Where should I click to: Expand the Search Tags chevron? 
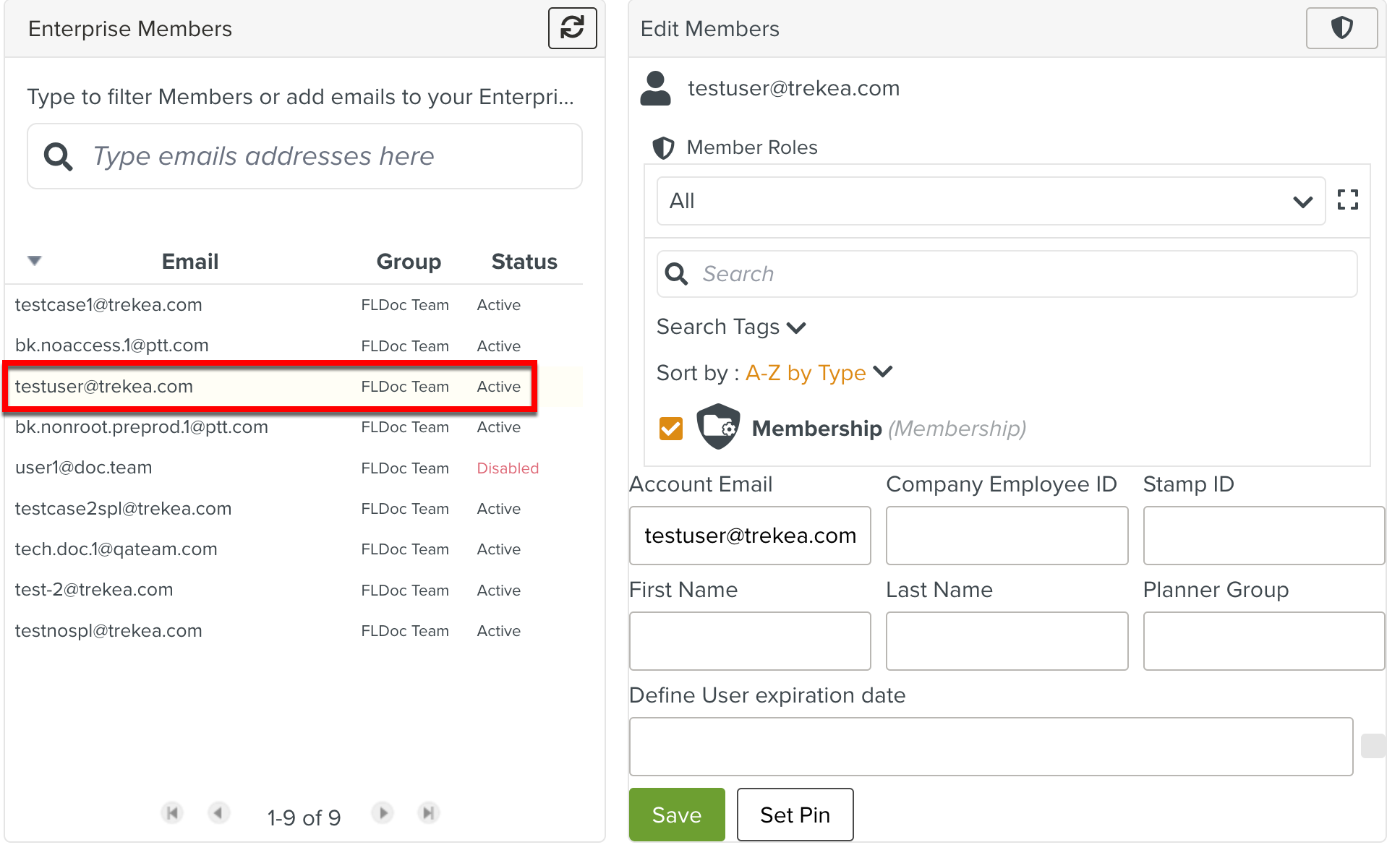click(796, 328)
